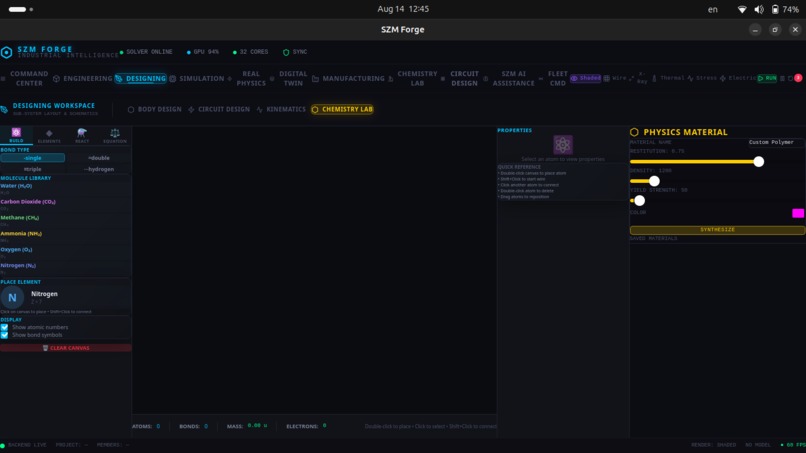Open the React flask tab icon
806x453 pixels.
pyautogui.click(x=82, y=133)
